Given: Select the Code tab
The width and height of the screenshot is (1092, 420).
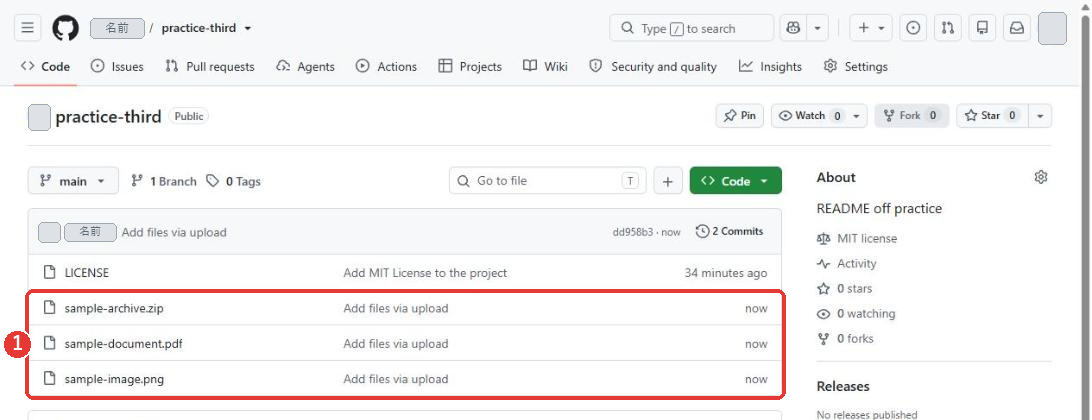Looking at the screenshot, I should [x=45, y=66].
